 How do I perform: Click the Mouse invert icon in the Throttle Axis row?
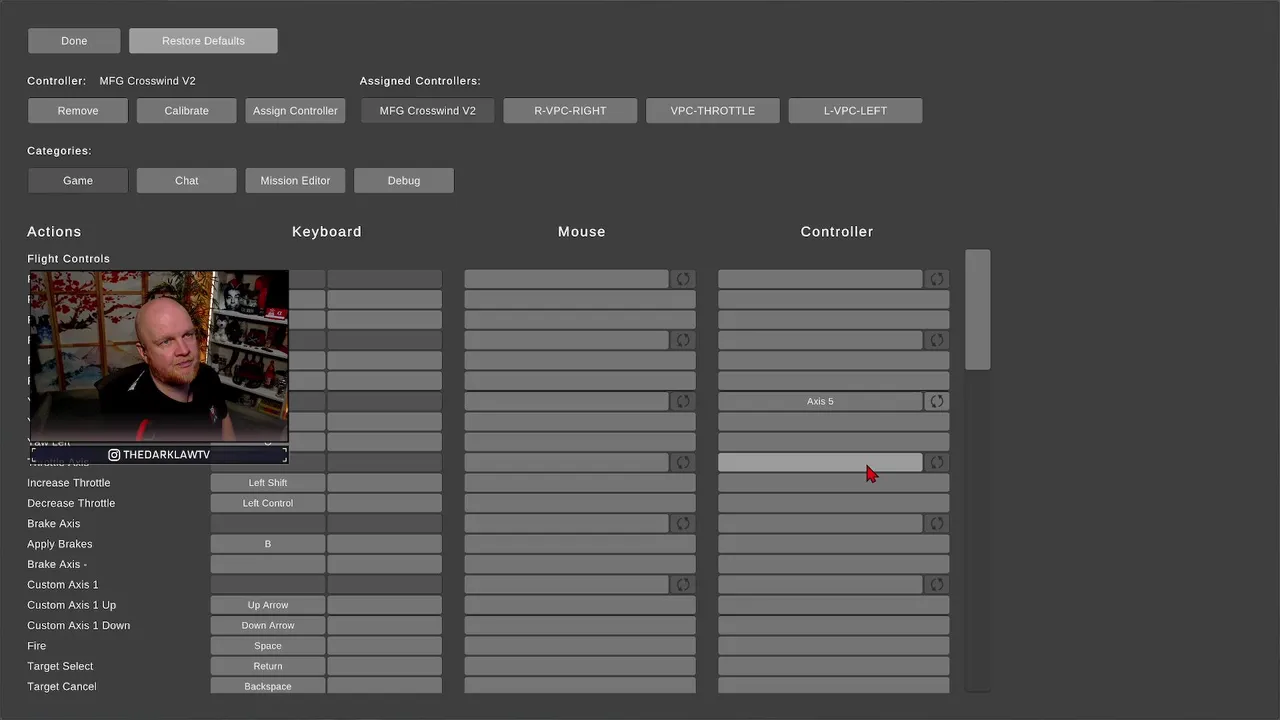pos(683,462)
